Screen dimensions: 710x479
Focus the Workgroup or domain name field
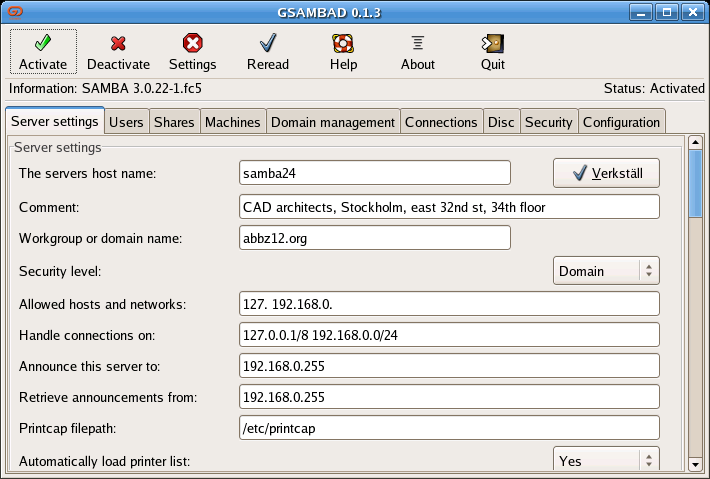(x=375, y=238)
